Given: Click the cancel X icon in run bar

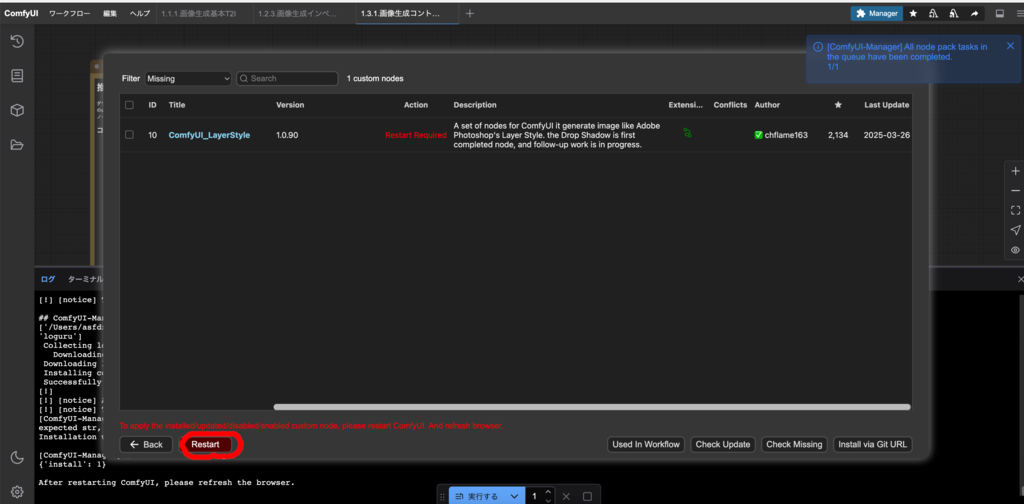Looking at the screenshot, I should point(566,496).
